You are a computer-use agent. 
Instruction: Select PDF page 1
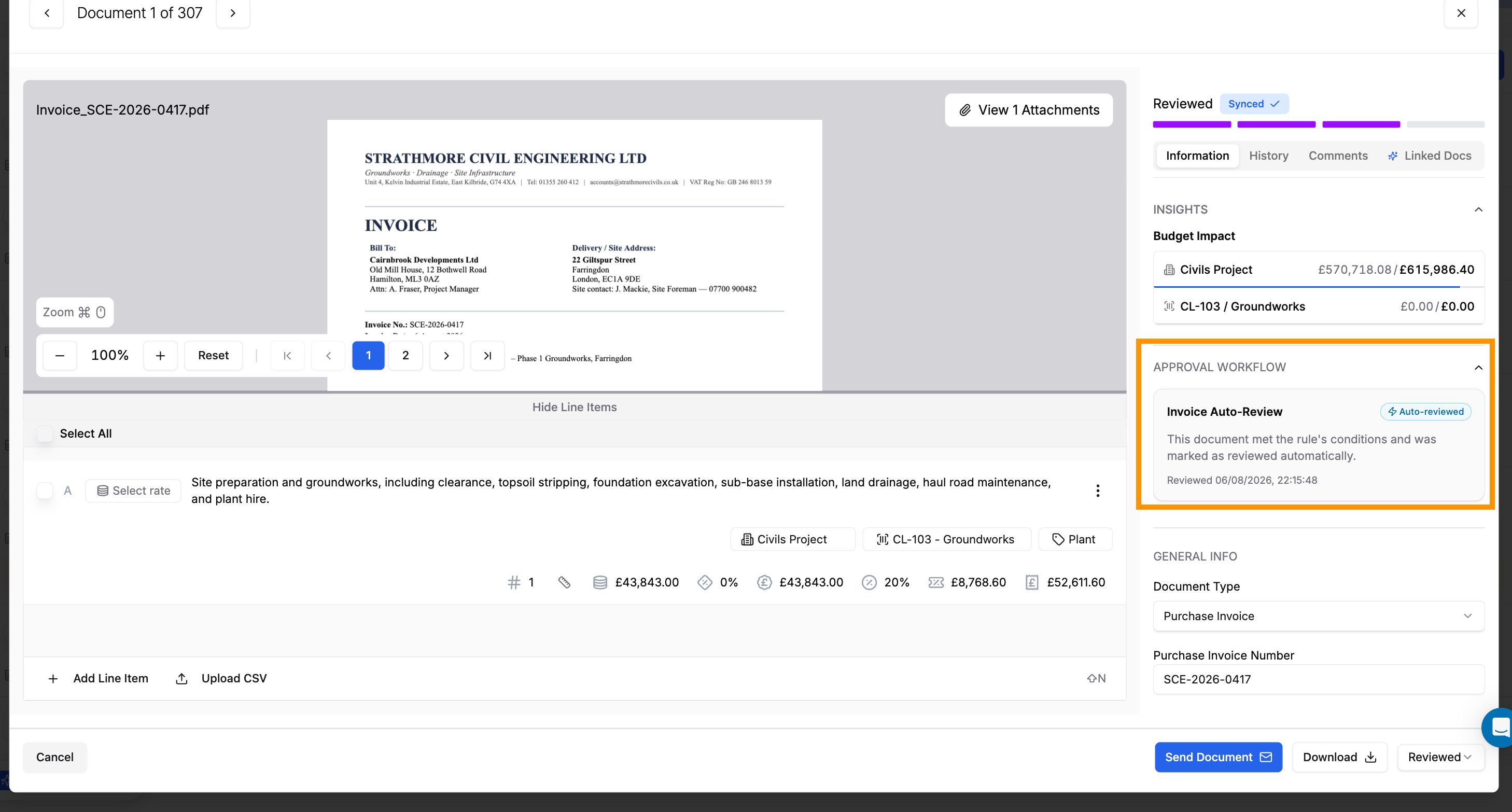coord(368,355)
